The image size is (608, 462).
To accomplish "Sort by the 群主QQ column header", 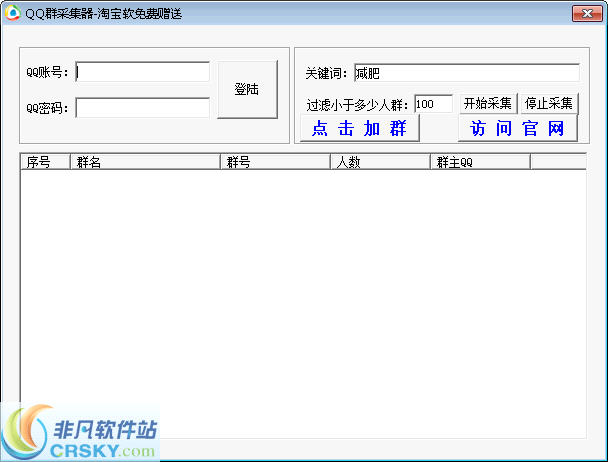I will point(480,162).
